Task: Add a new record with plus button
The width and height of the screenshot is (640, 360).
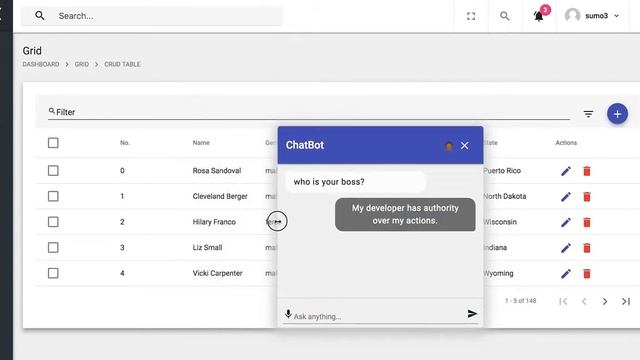Action: [617, 114]
